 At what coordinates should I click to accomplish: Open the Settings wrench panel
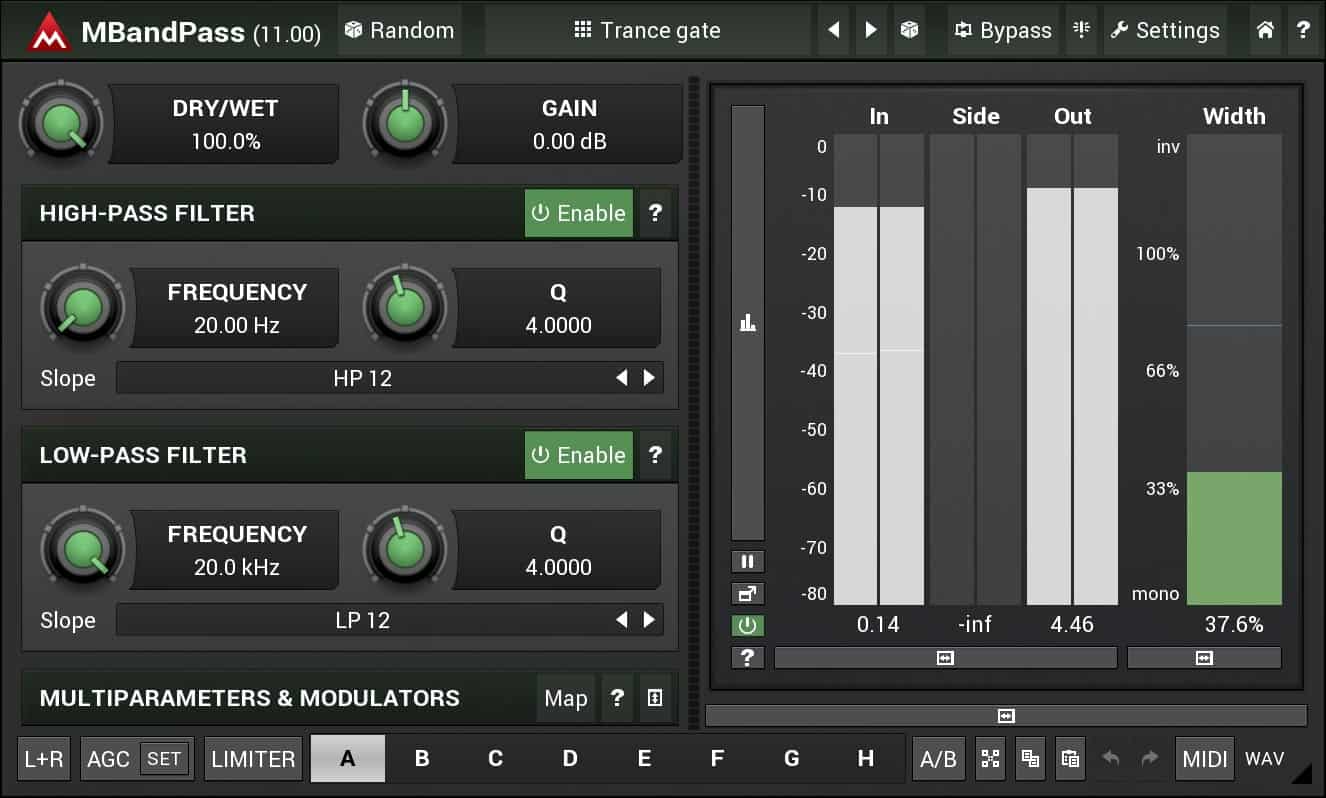[1165, 30]
